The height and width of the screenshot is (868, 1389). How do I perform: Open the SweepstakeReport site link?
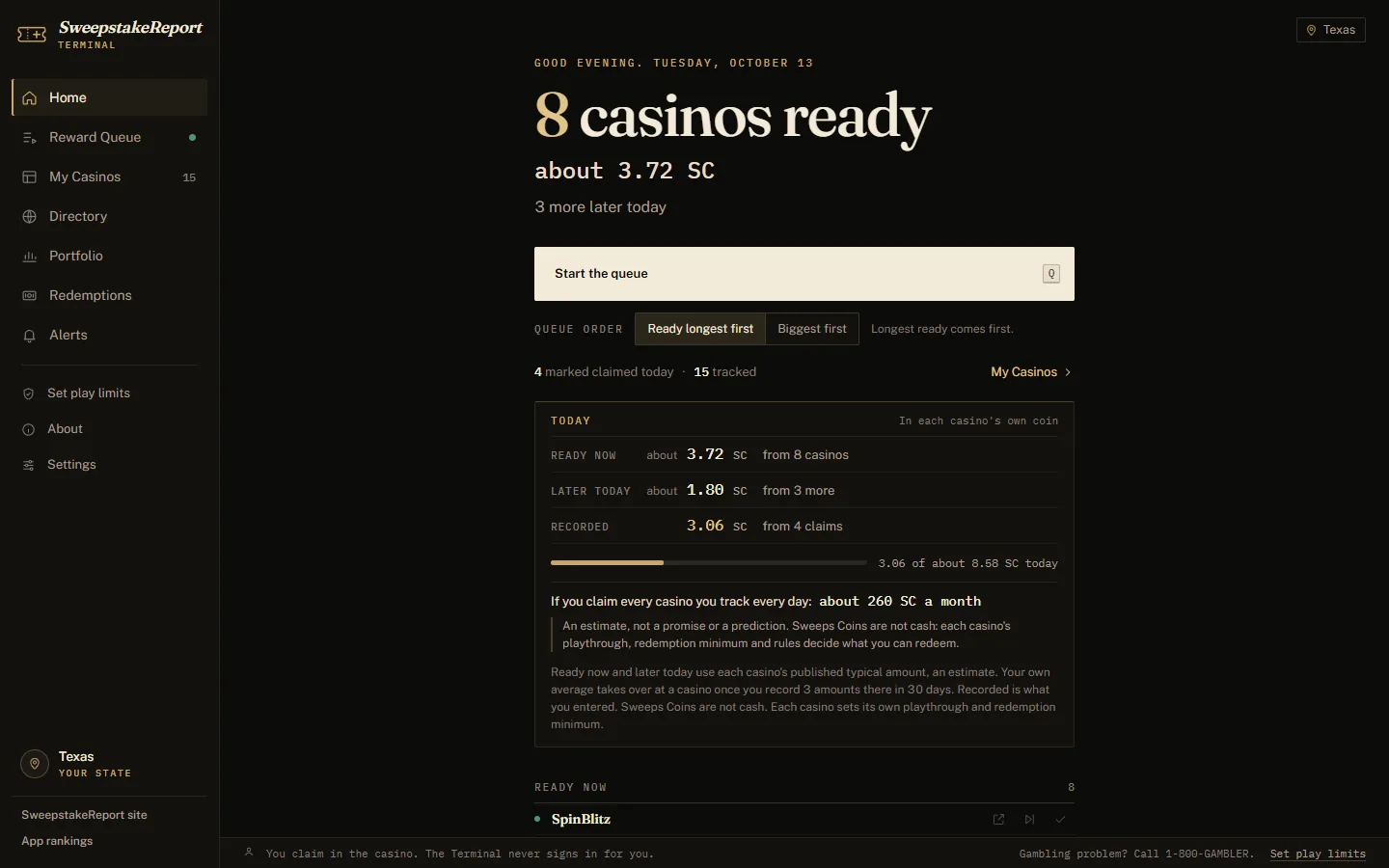tap(85, 815)
